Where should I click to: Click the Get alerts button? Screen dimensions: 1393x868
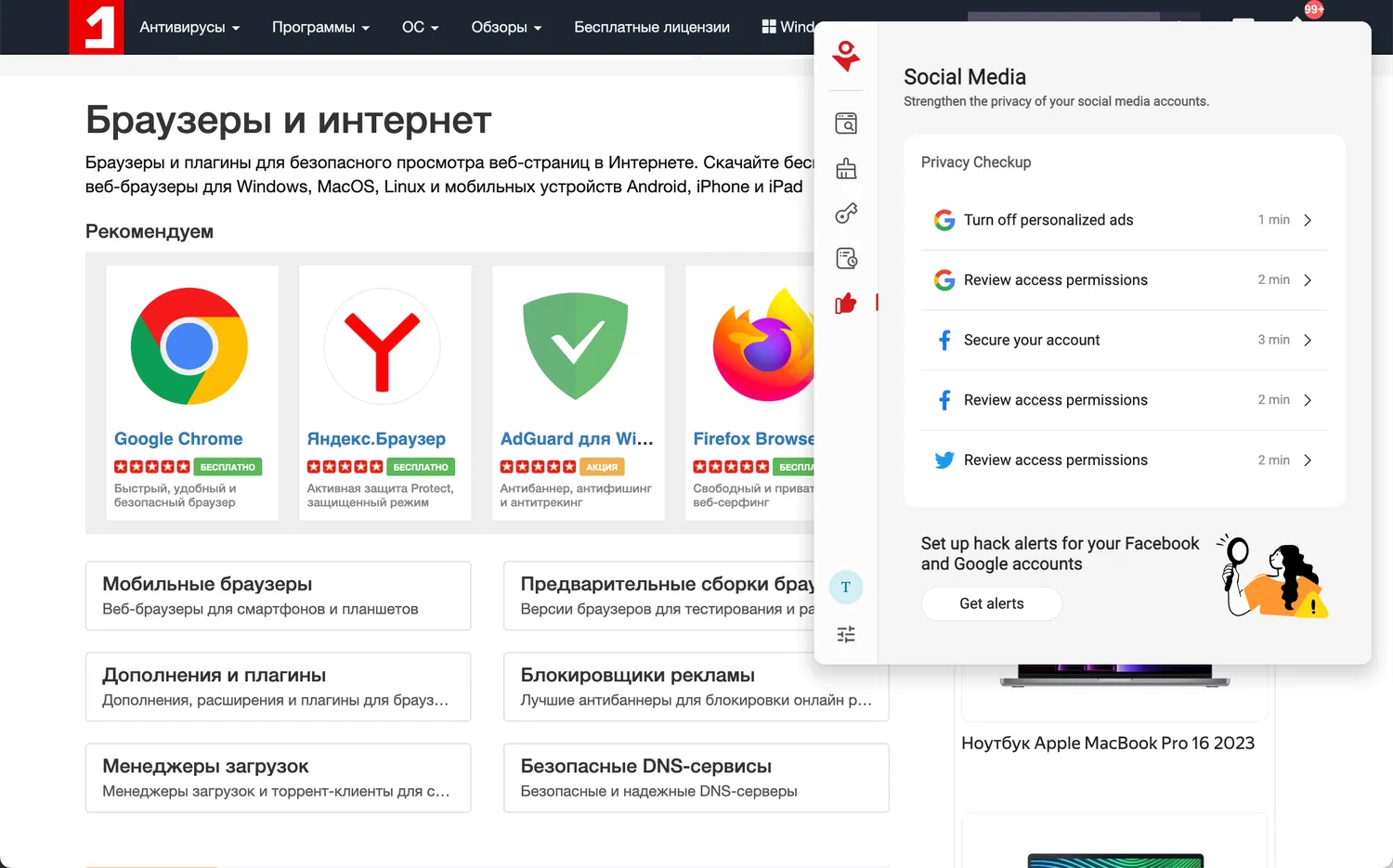[x=992, y=603]
